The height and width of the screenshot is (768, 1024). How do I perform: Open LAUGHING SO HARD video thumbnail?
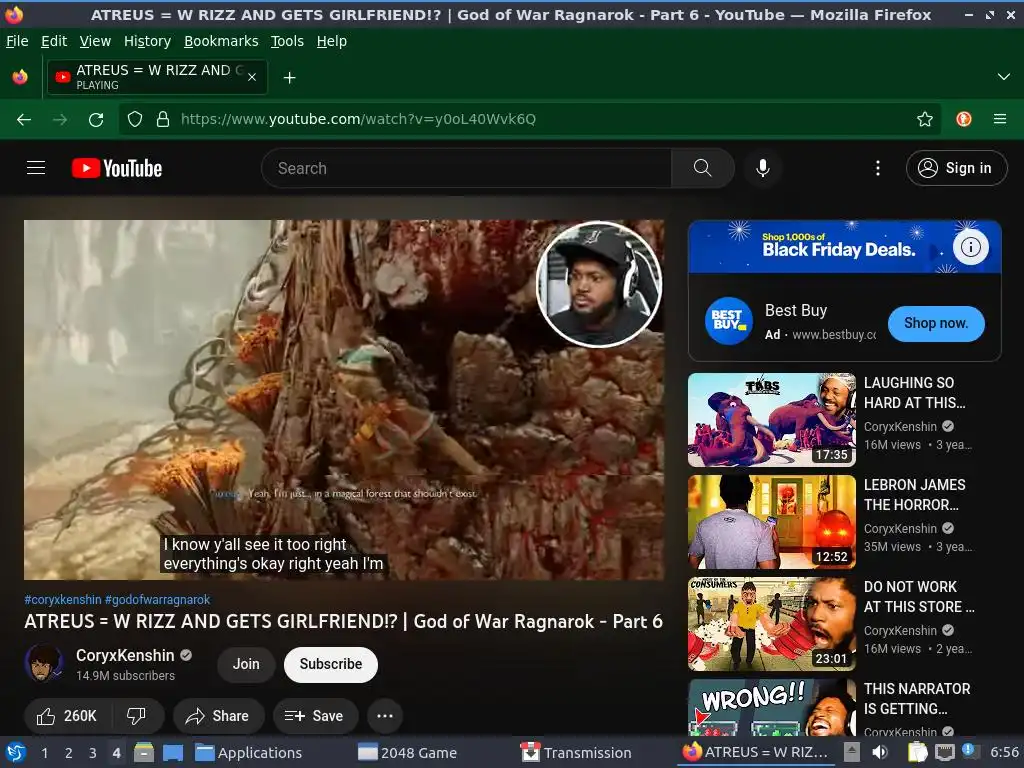point(771,420)
